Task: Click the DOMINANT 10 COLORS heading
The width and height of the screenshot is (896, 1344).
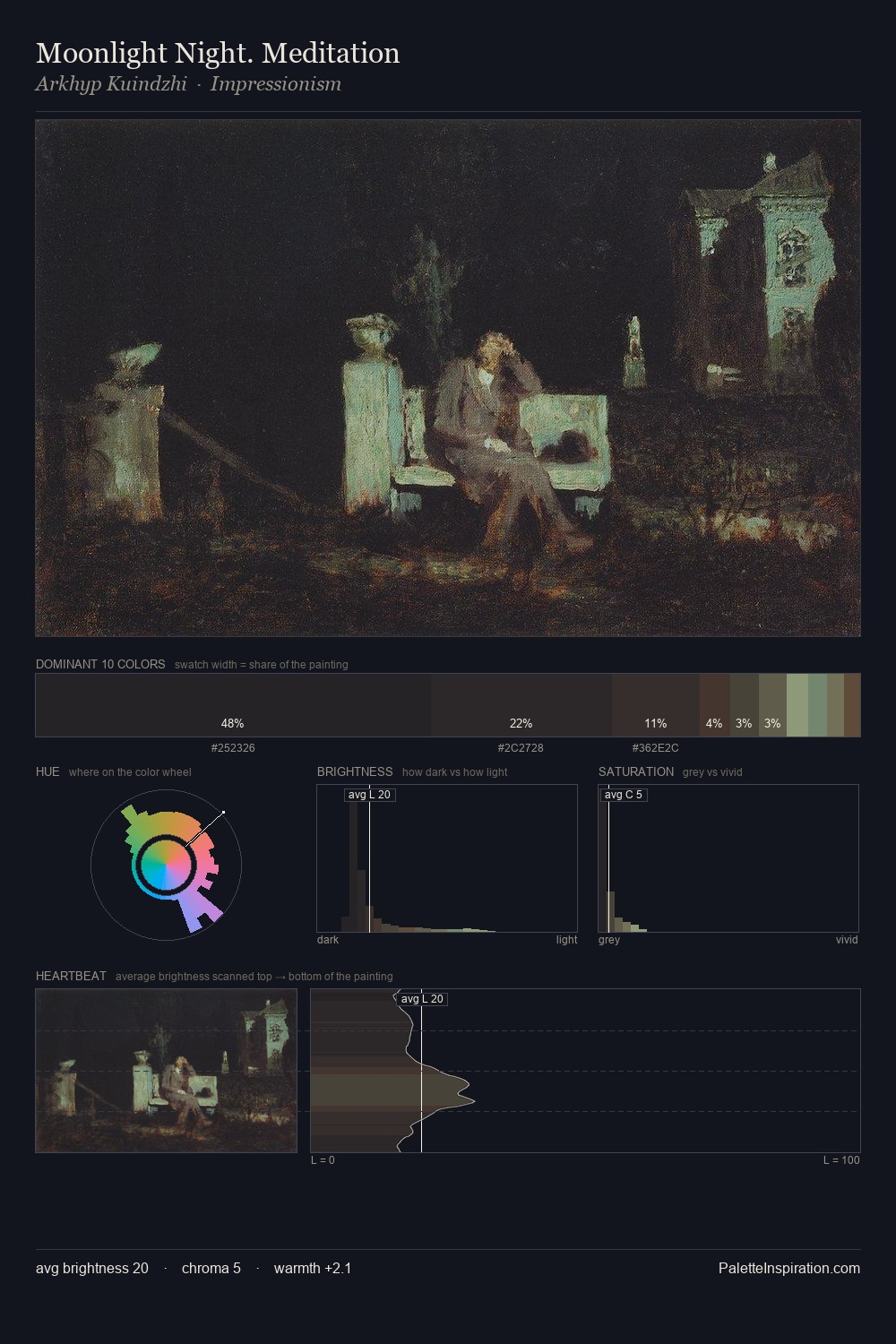Action: tap(100, 665)
